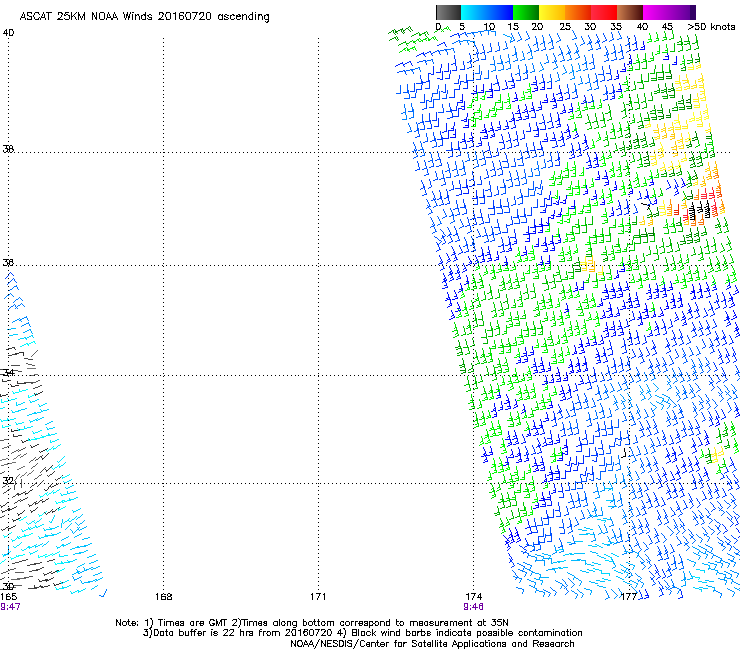Click the blue 10-15 knots legend swatch
Screen dimensions: 740x650
500,12
